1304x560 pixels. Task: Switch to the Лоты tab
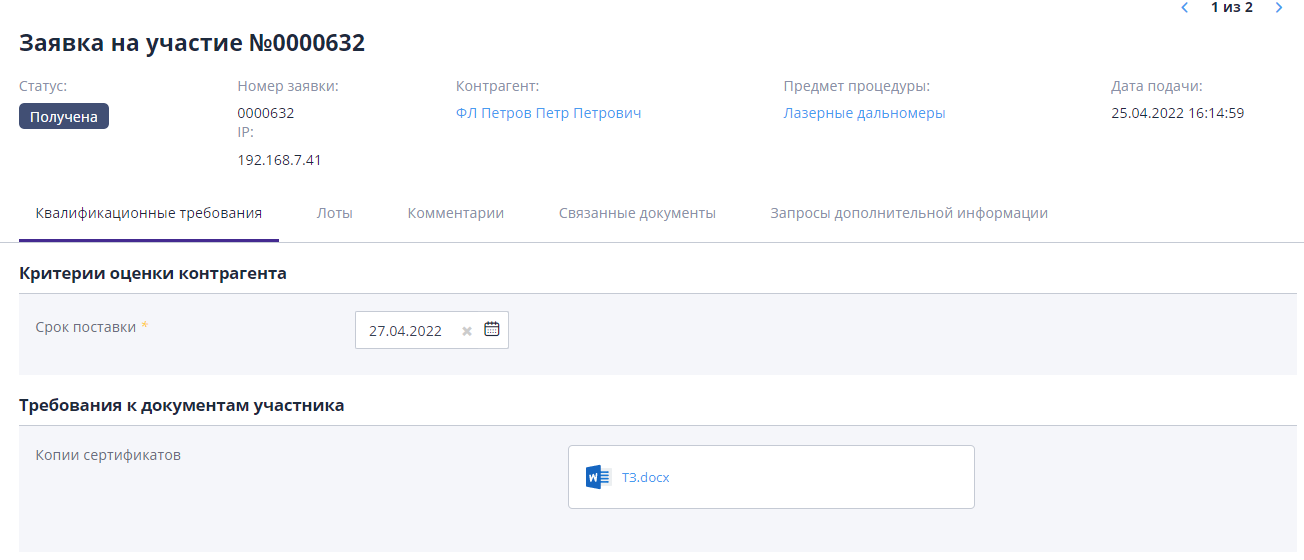334,213
